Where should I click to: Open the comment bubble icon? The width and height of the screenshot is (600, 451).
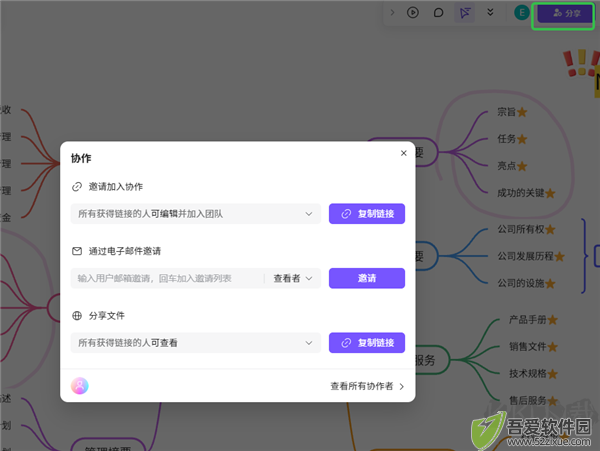coord(439,13)
